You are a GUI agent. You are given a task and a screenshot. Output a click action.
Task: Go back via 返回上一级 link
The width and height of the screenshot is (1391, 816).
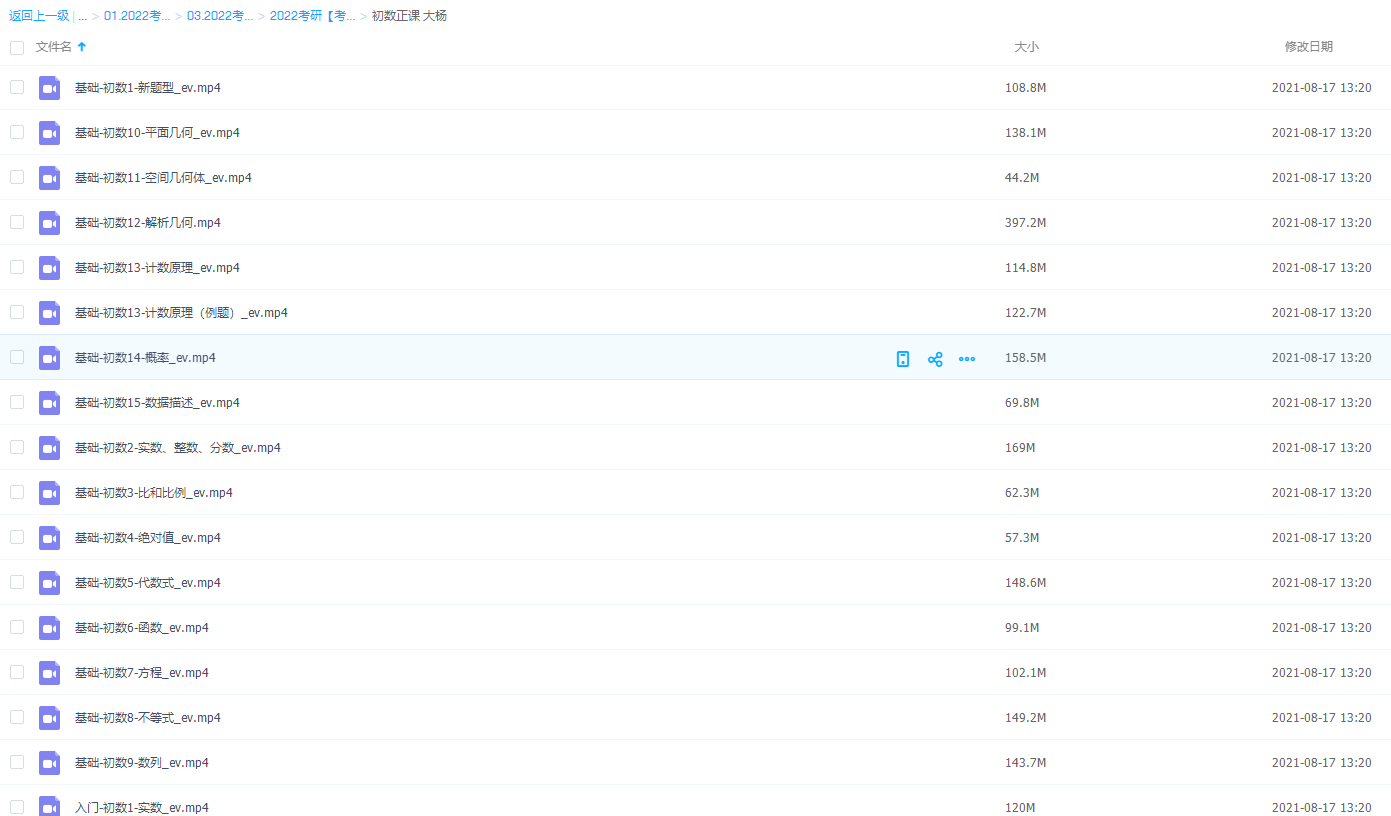tap(38, 16)
